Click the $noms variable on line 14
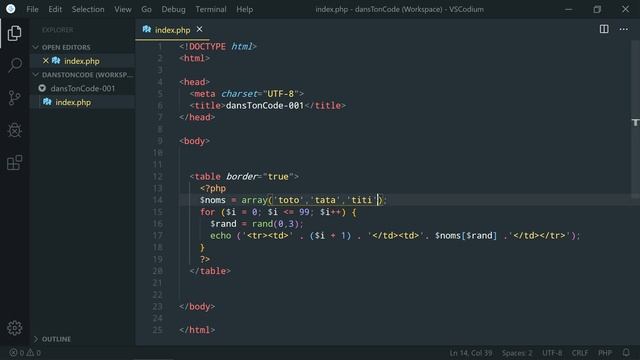This screenshot has height=360, width=640. pos(212,200)
